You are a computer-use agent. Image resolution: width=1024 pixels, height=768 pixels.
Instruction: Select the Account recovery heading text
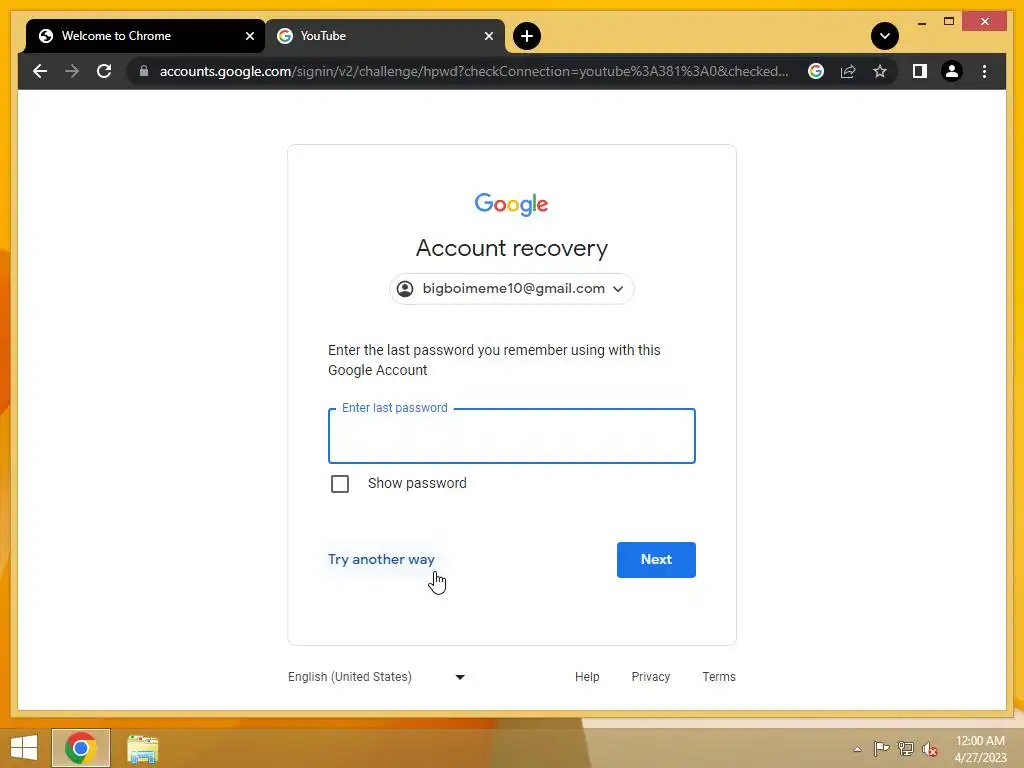tap(511, 248)
